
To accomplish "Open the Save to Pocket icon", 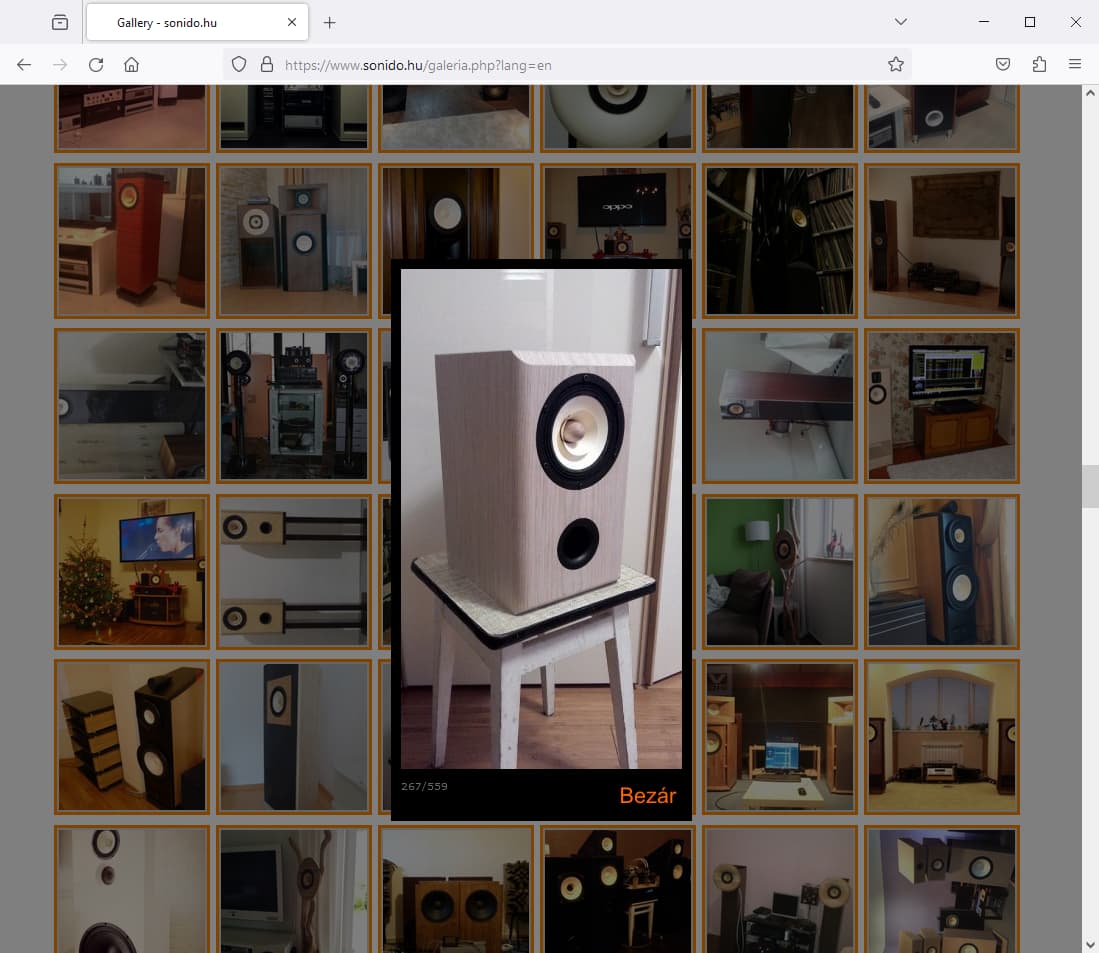I will click(1003, 65).
